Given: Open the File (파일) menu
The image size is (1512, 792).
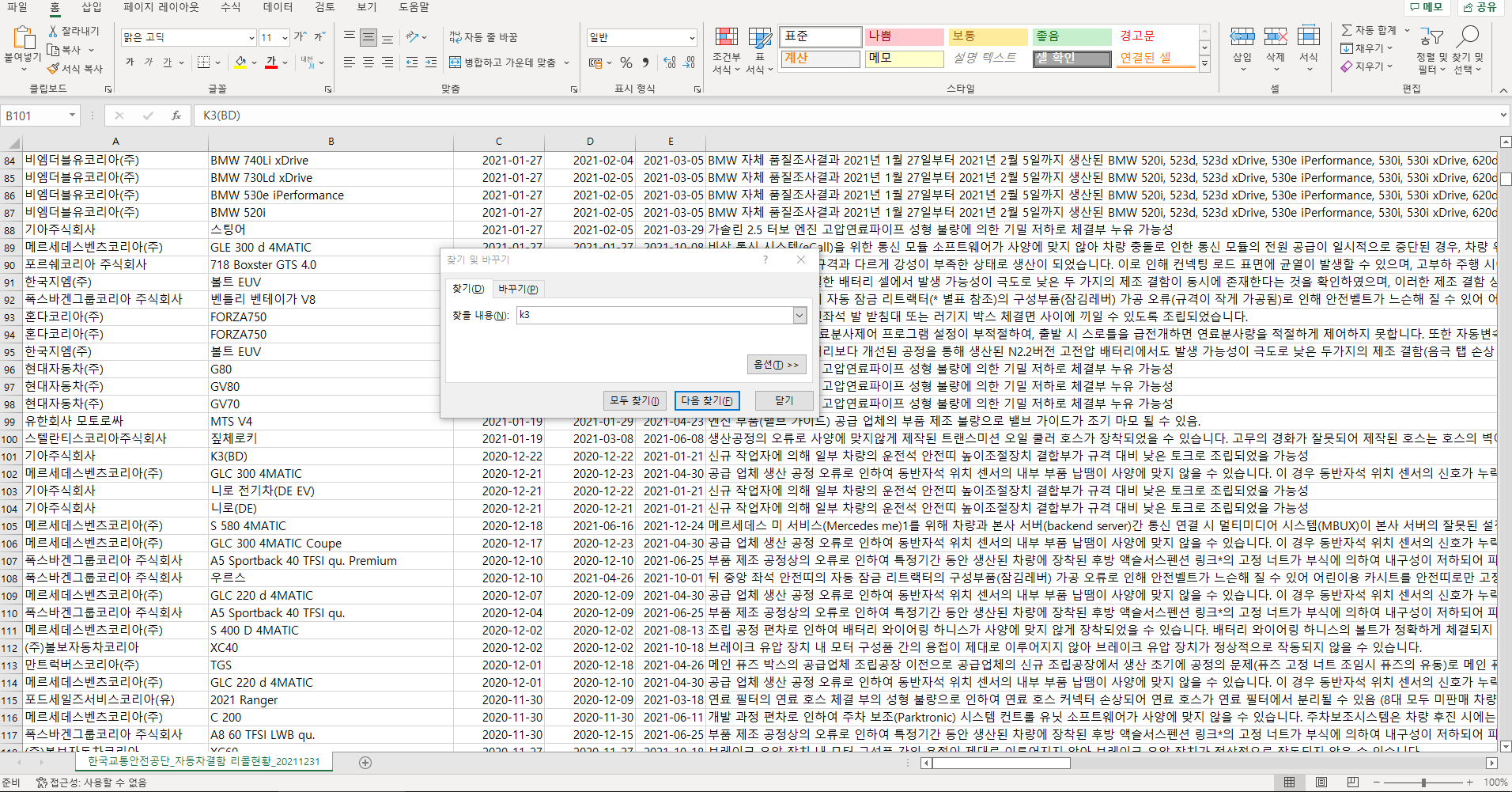Looking at the screenshot, I should (x=17, y=7).
